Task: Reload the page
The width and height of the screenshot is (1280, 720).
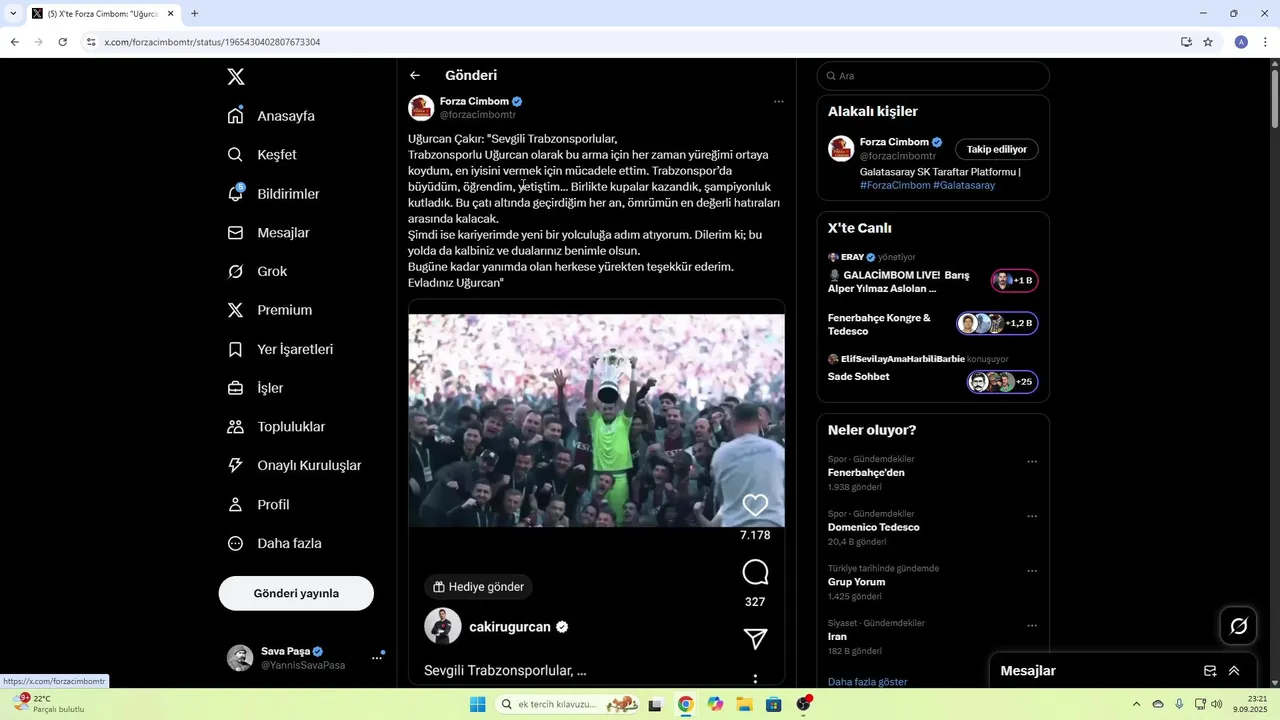Action: pyautogui.click(x=62, y=42)
